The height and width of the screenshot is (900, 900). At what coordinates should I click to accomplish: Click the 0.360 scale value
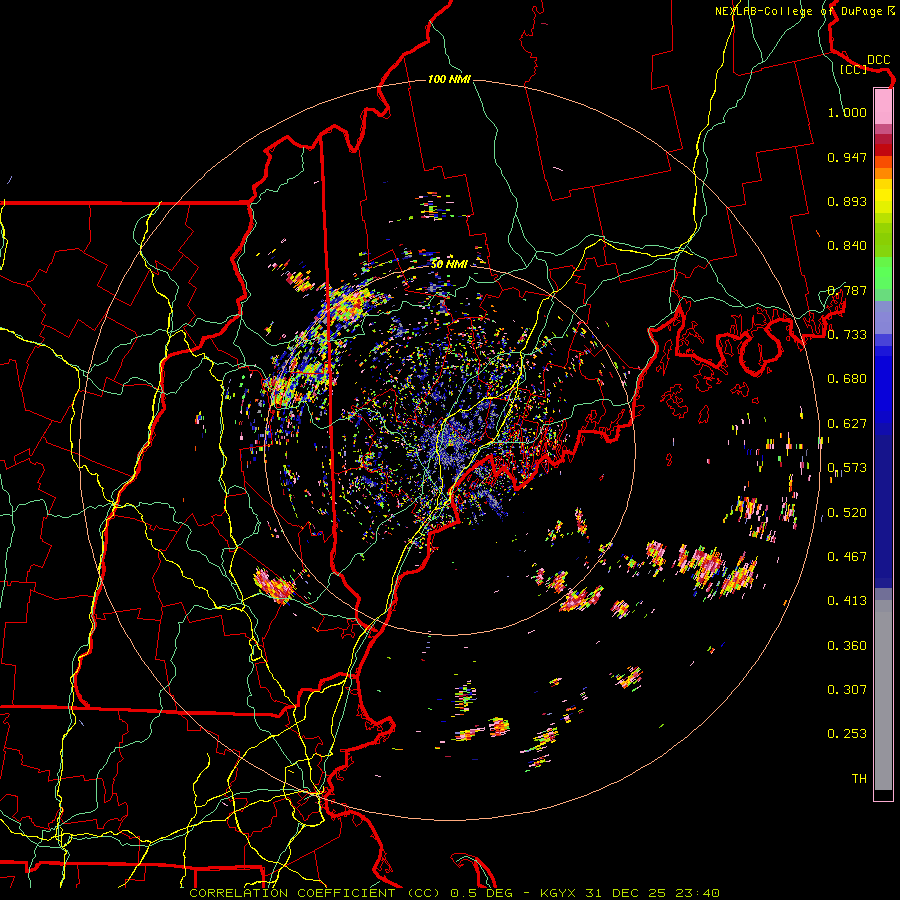coord(847,646)
